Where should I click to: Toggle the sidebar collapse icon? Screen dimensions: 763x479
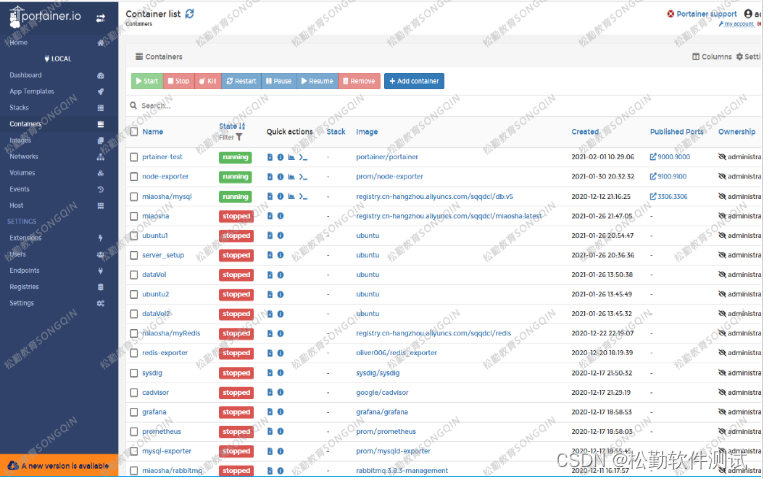click(x=100, y=18)
